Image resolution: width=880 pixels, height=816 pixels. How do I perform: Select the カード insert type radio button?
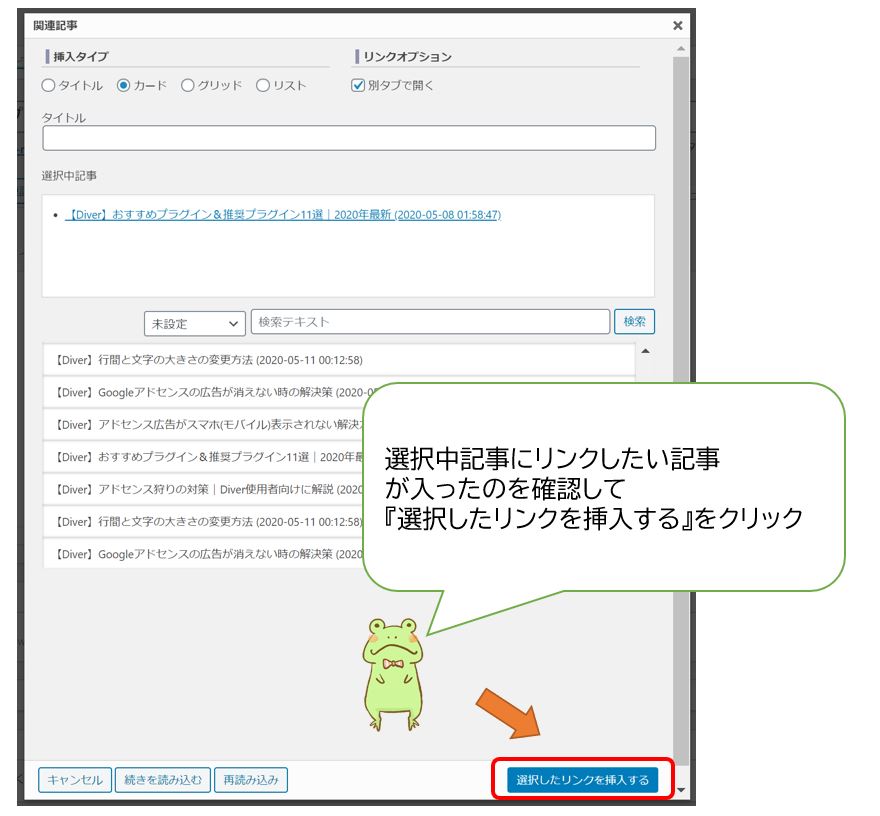coord(124,86)
